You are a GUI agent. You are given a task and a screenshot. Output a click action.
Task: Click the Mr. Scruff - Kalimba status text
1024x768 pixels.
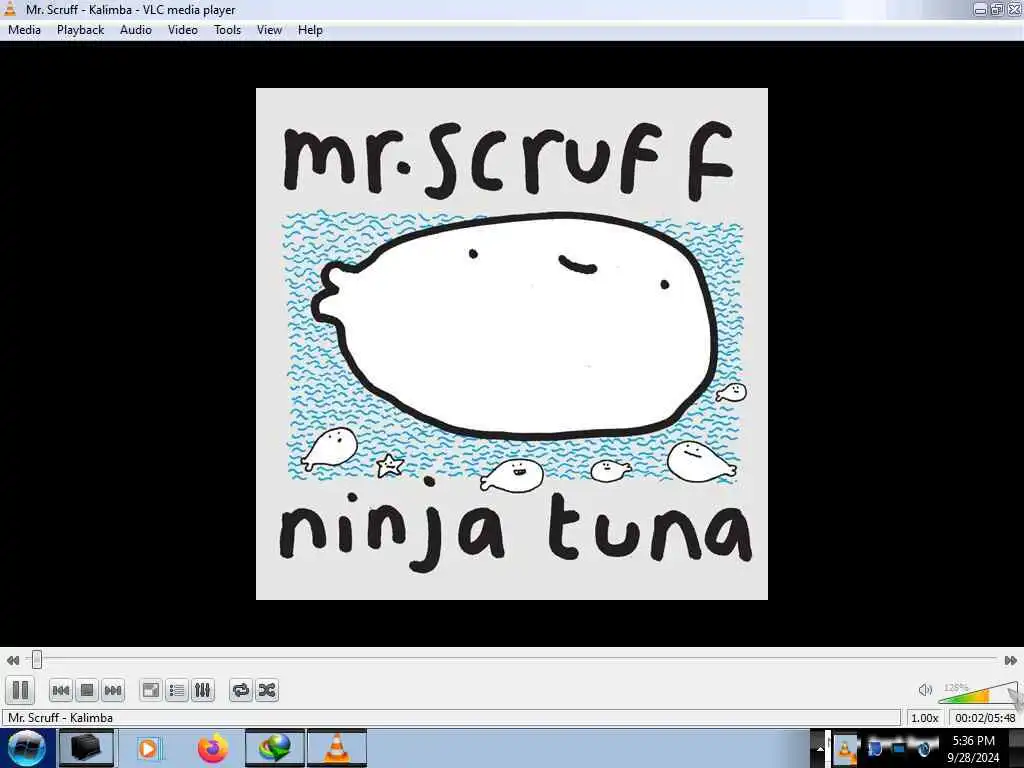click(60, 718)
